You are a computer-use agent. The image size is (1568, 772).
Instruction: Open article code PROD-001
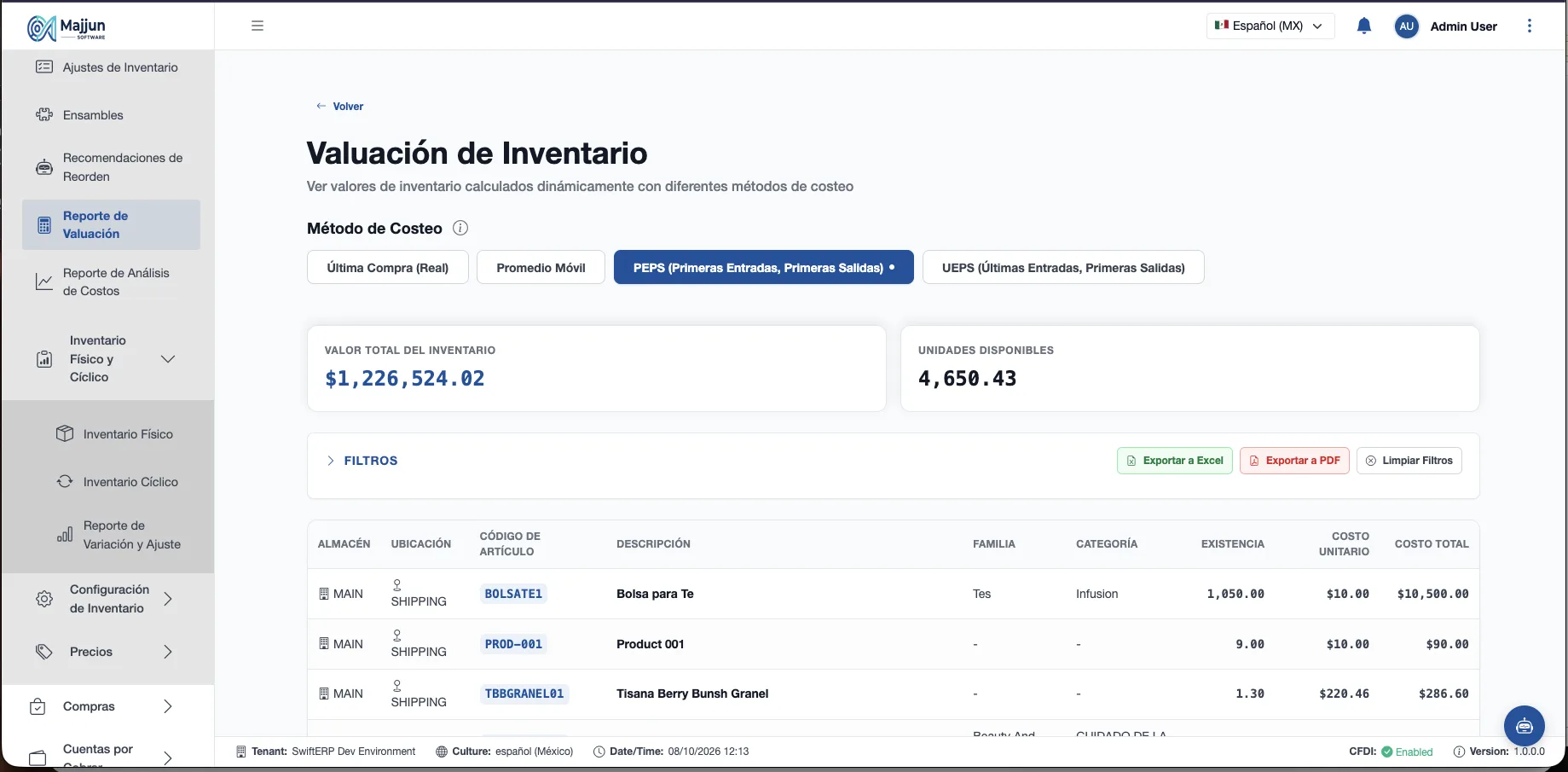pos(513,644)
